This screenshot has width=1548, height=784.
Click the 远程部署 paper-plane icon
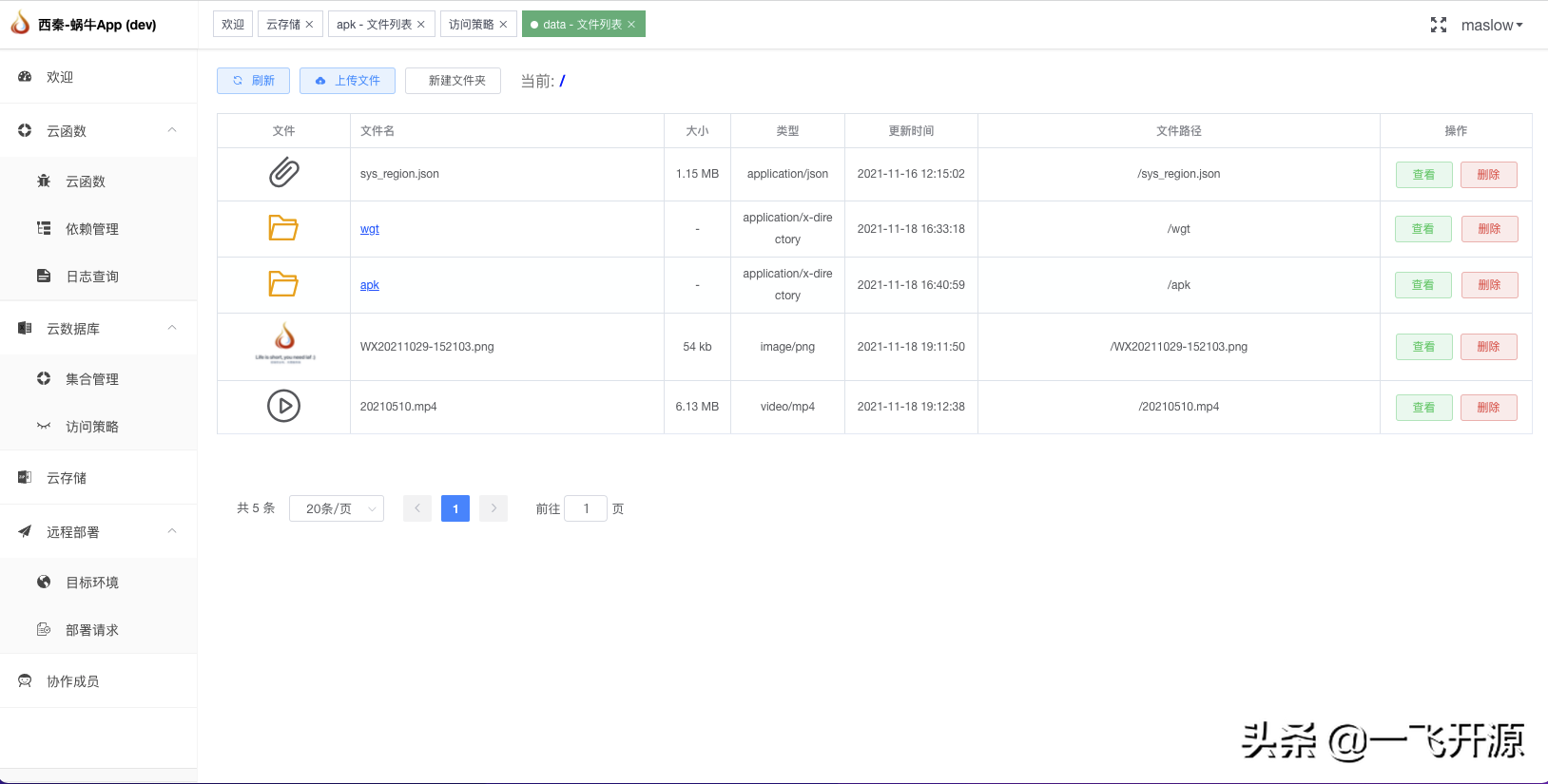click(x=25, y=531)
